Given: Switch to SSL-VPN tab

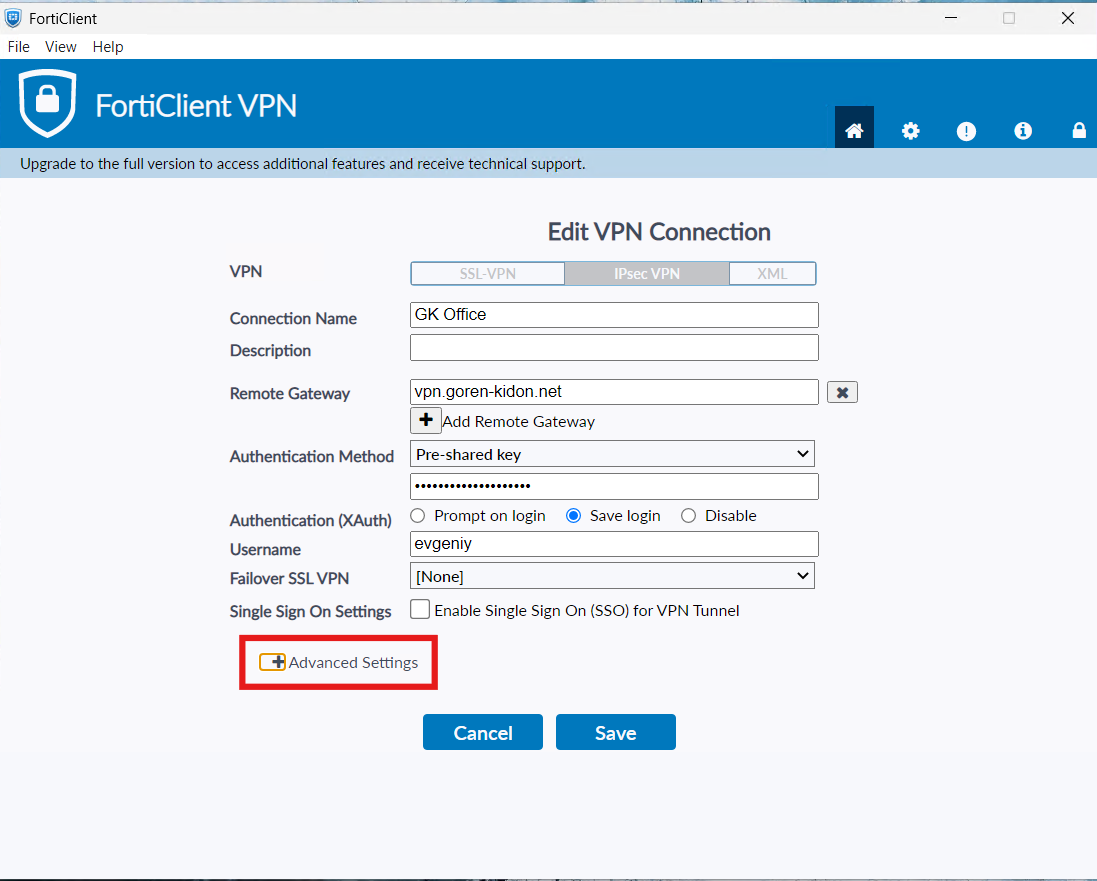Looking at the screenshot, I should 487,273.
